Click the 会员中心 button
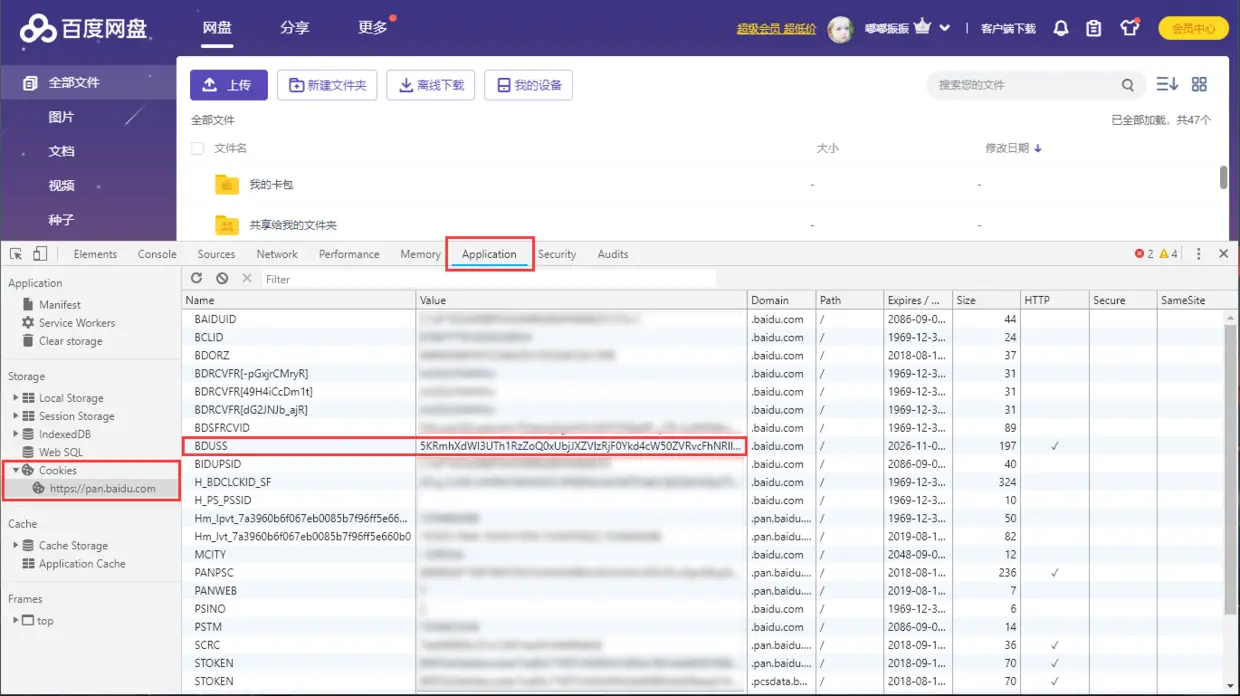 [x=1193, y=28]
